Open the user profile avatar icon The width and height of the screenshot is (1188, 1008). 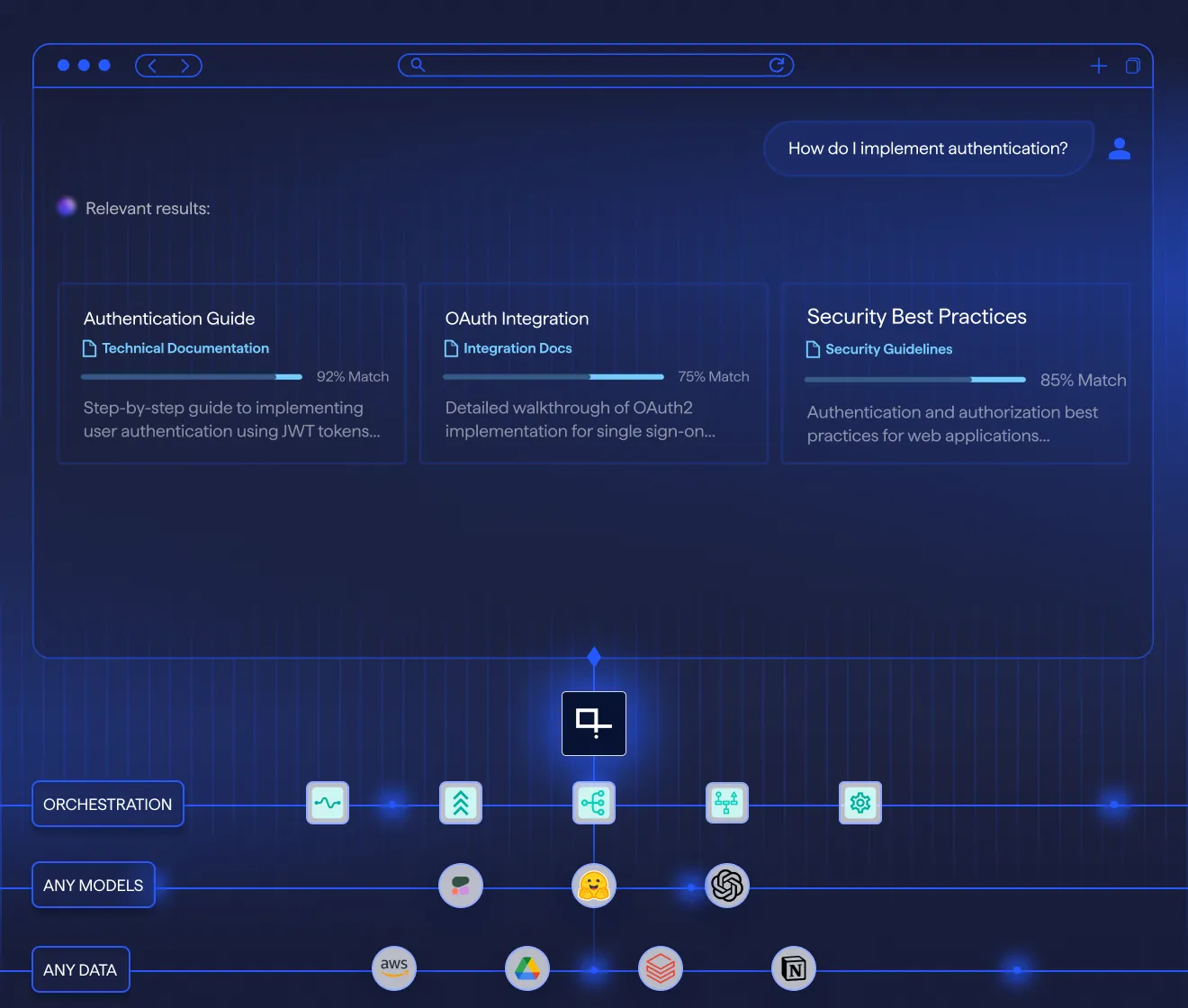(x=1119, y=148)
